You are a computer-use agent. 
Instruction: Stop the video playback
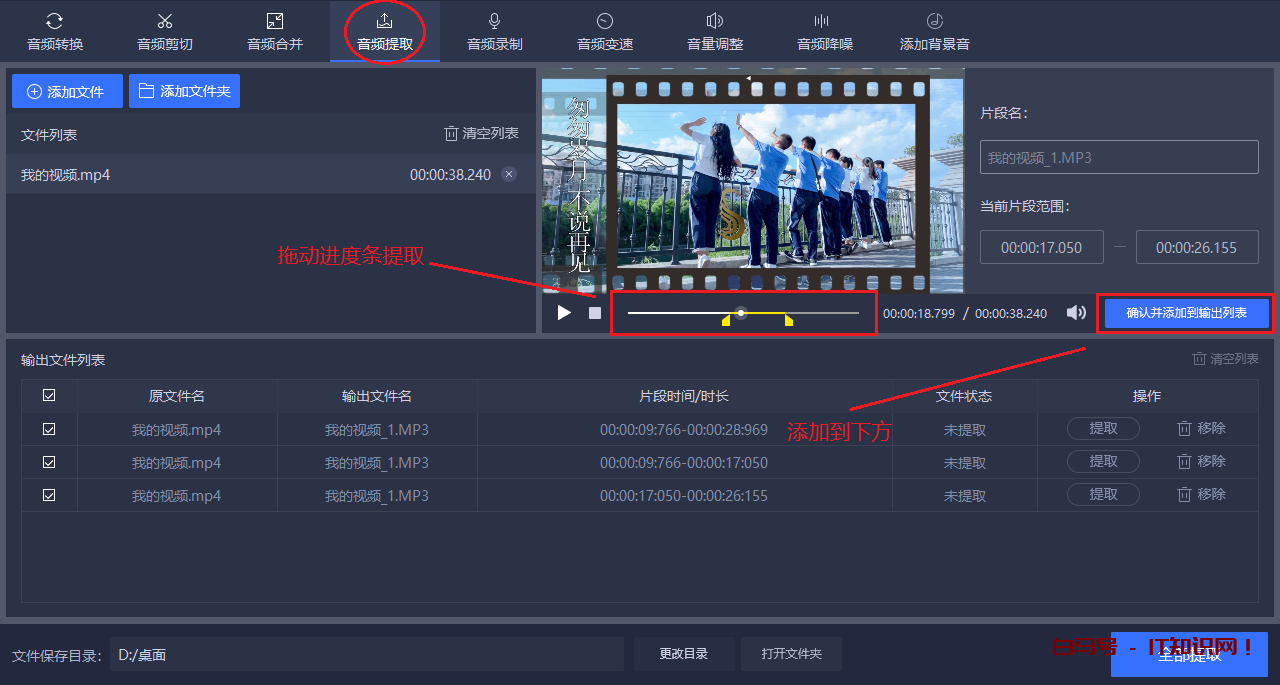(595, 313)
